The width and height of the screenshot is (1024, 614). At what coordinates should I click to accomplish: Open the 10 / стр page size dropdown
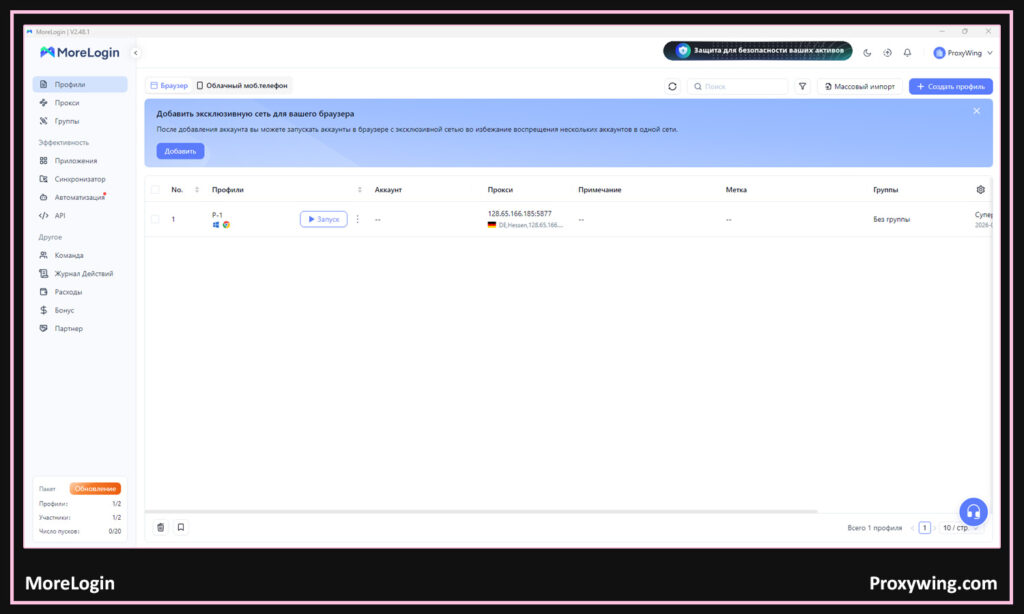click(x=958, y=527)
